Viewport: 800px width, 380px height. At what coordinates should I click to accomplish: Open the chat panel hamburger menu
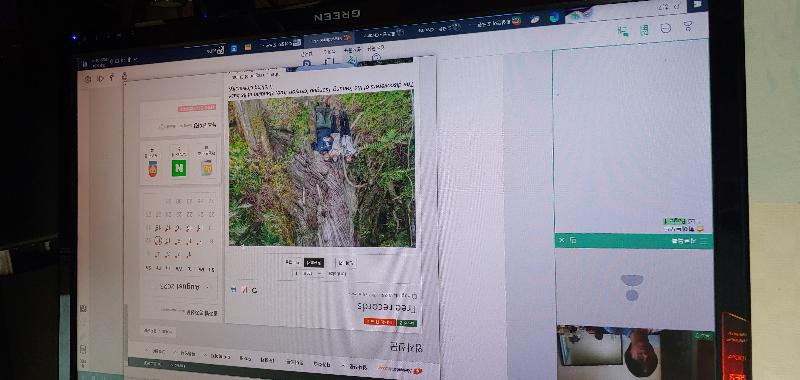704,242
